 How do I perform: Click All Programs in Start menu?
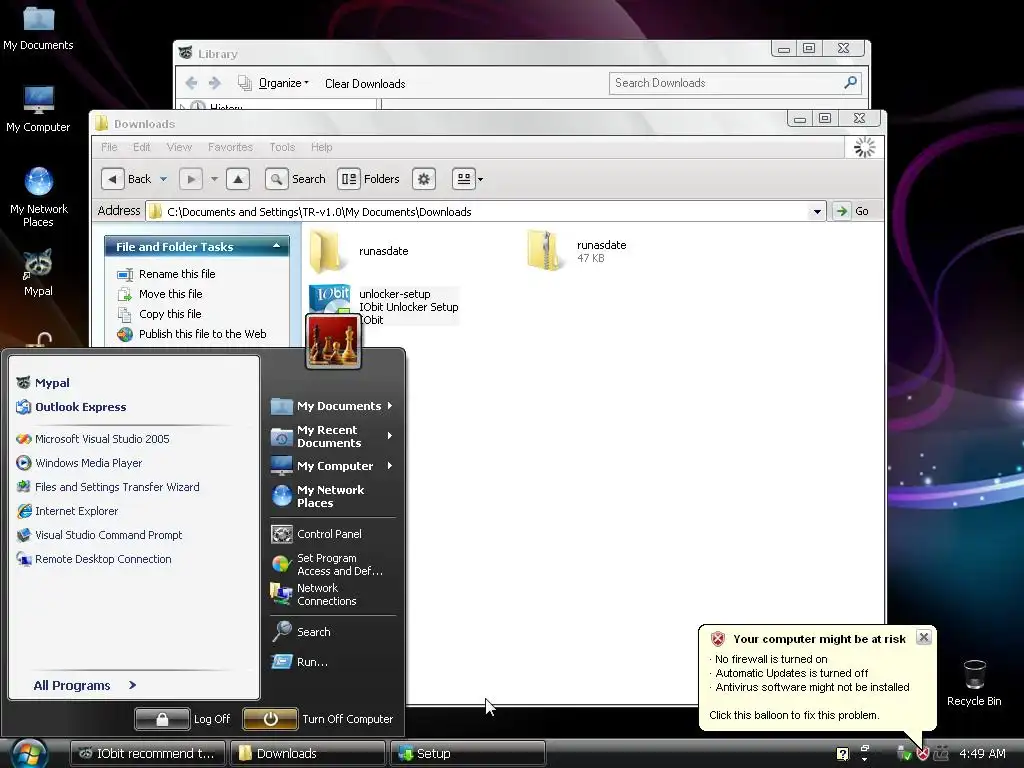pos(85,685)
